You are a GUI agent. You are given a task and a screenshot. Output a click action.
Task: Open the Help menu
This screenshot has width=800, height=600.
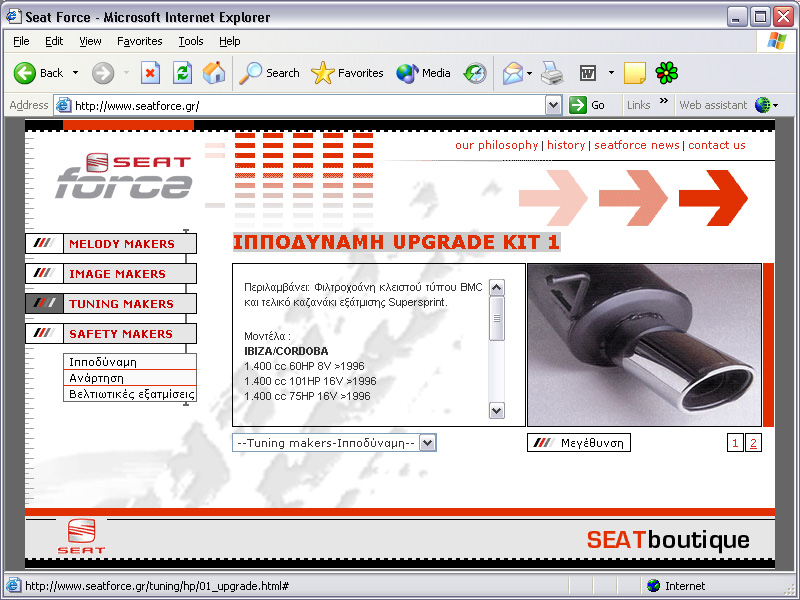(x=230, y=41)
